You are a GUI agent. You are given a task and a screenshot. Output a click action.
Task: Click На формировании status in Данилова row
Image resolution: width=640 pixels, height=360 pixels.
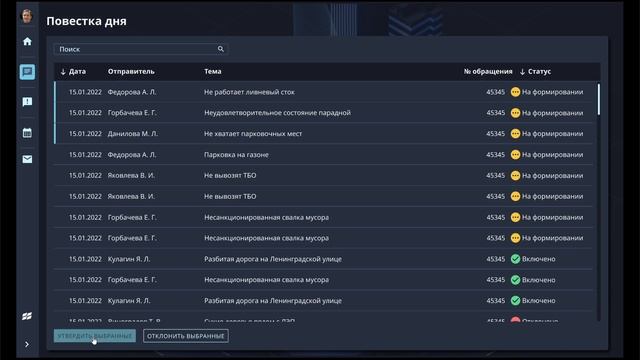click(x=552, y=133)
